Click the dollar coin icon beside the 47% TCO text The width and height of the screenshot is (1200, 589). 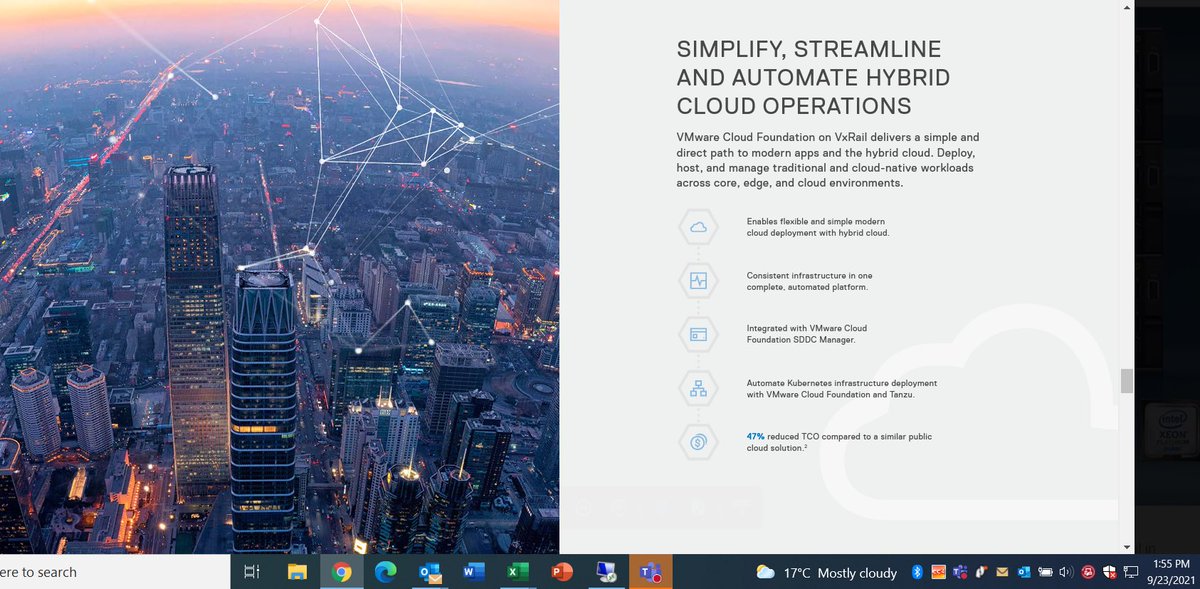[698, 442]
